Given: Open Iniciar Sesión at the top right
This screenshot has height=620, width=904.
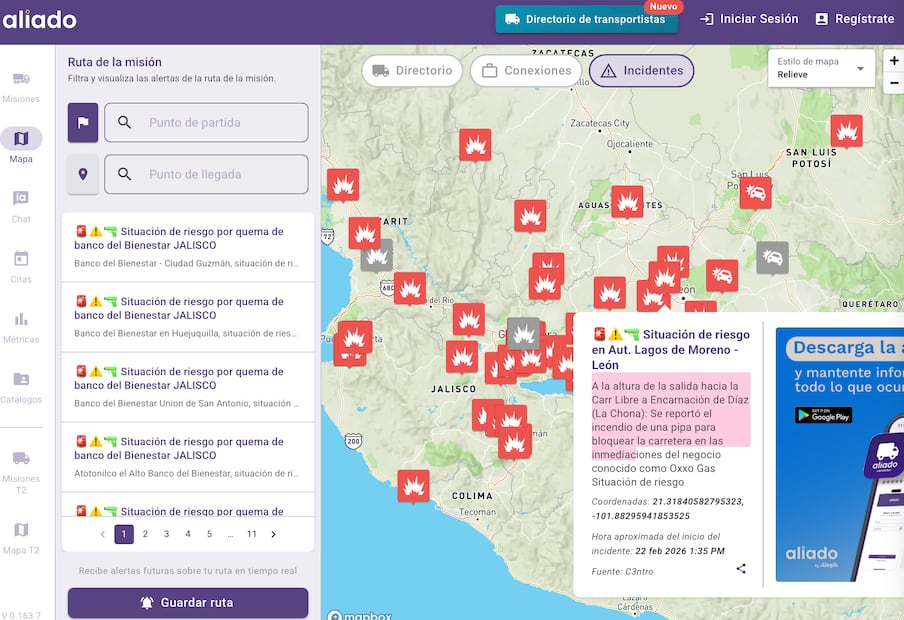Looking at the screenshot, I should coord(748,18).
